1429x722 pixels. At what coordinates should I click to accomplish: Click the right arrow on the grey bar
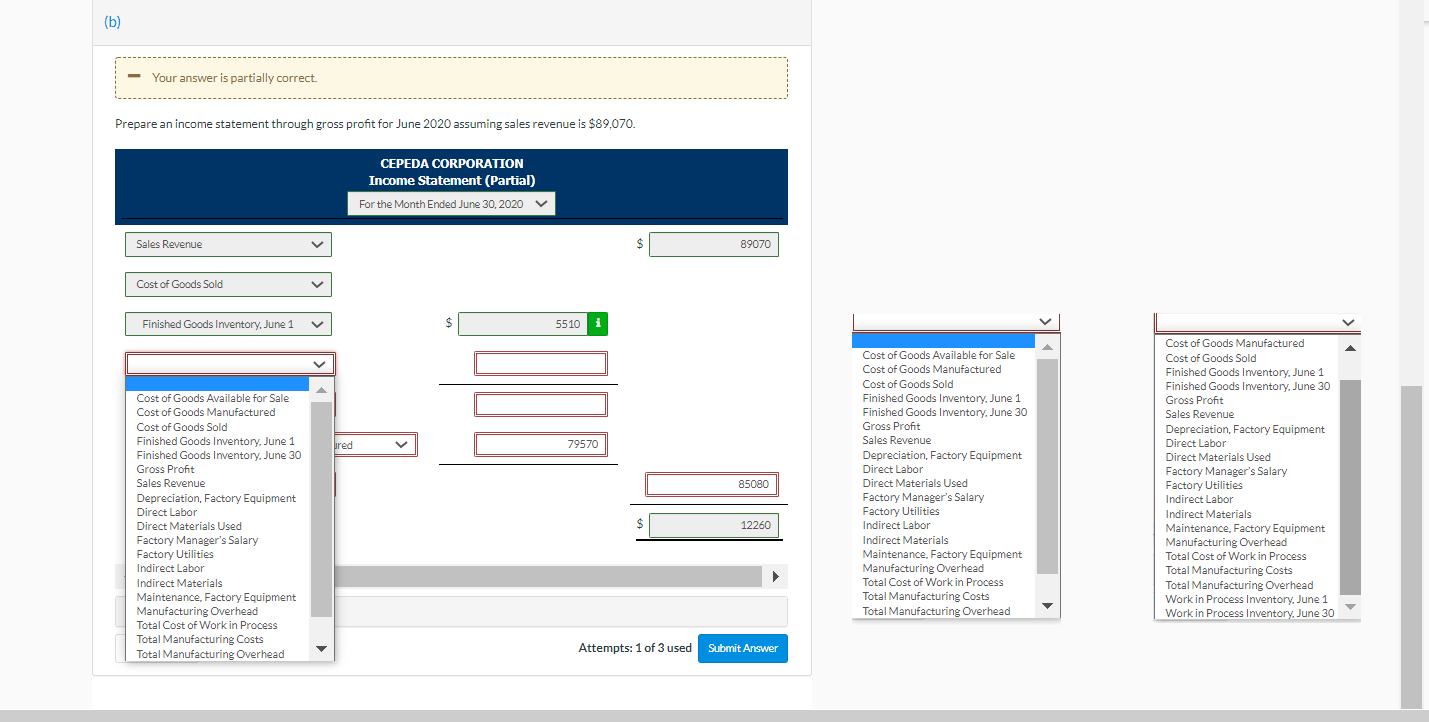(776, 576)
